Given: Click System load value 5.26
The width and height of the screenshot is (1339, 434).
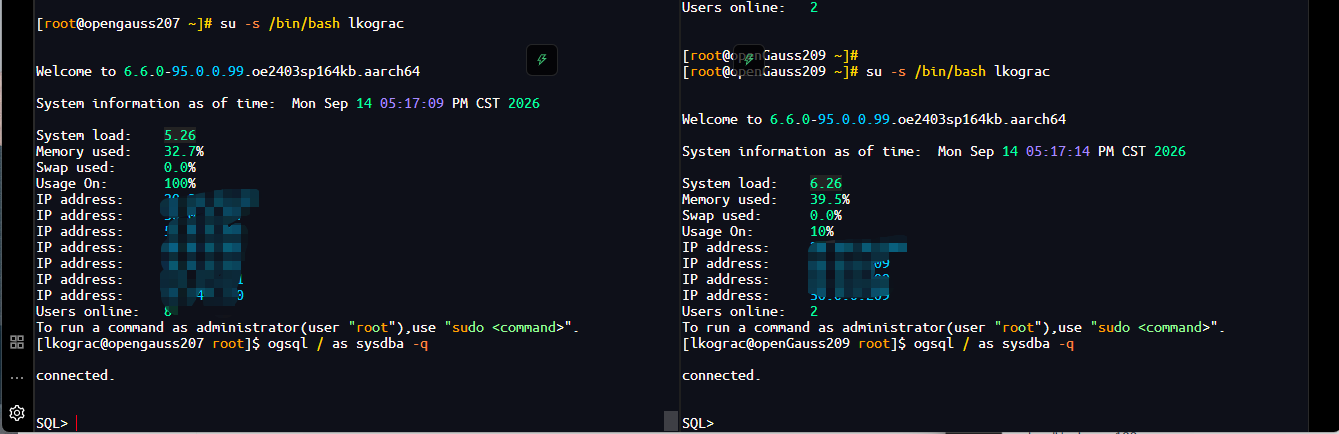Looking at the screenshot, I should coord(180,135).
